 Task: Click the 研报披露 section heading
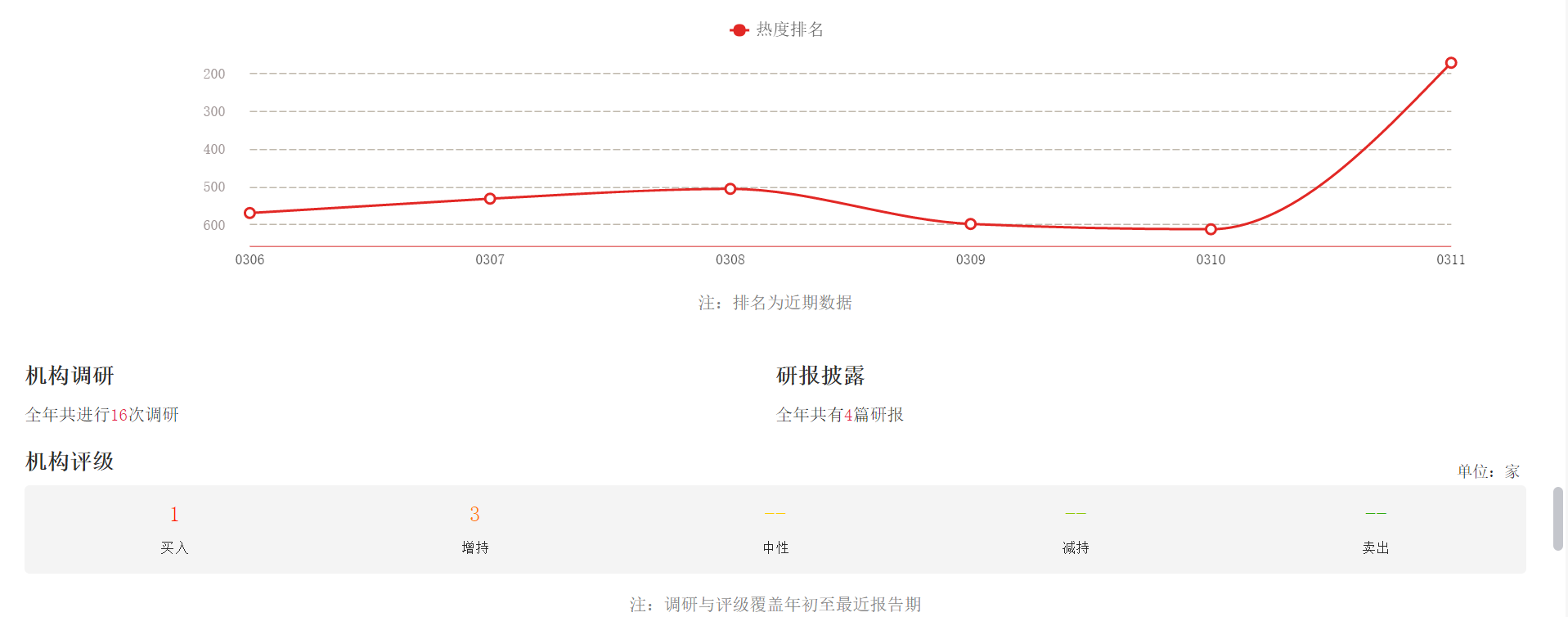[820, 376]
